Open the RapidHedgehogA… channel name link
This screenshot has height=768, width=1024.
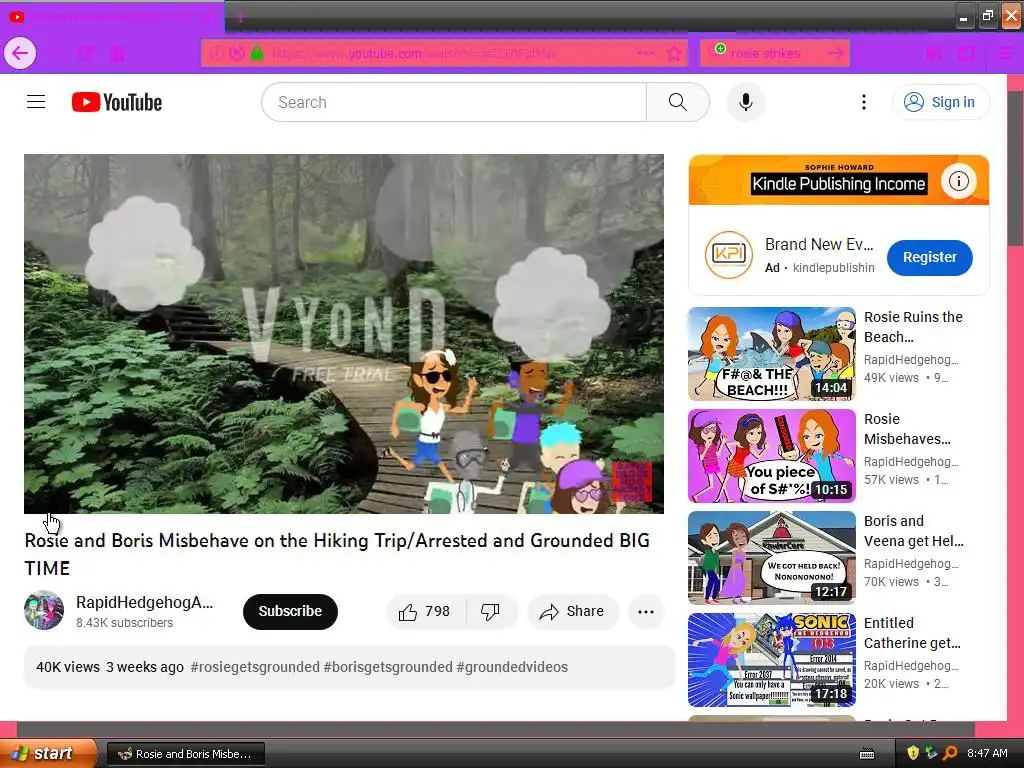pyautogui.click(x=144, y=602)
